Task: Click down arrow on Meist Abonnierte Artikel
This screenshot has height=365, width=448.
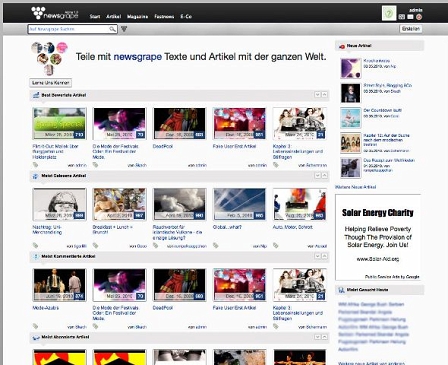Action: [318, 337]
